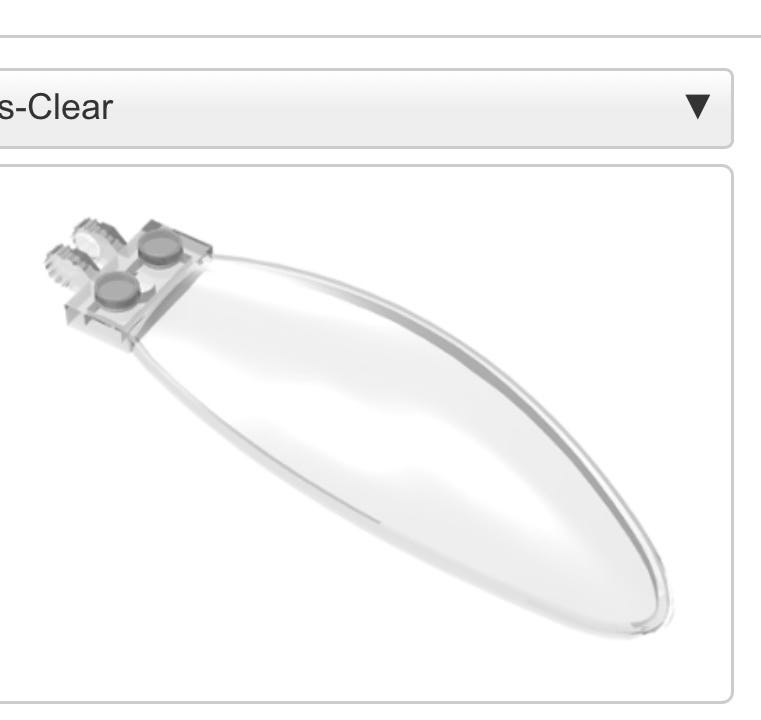
Task: Click the upper stud on the part's plate
Action: pyautogui.click(x=161, y=247)
